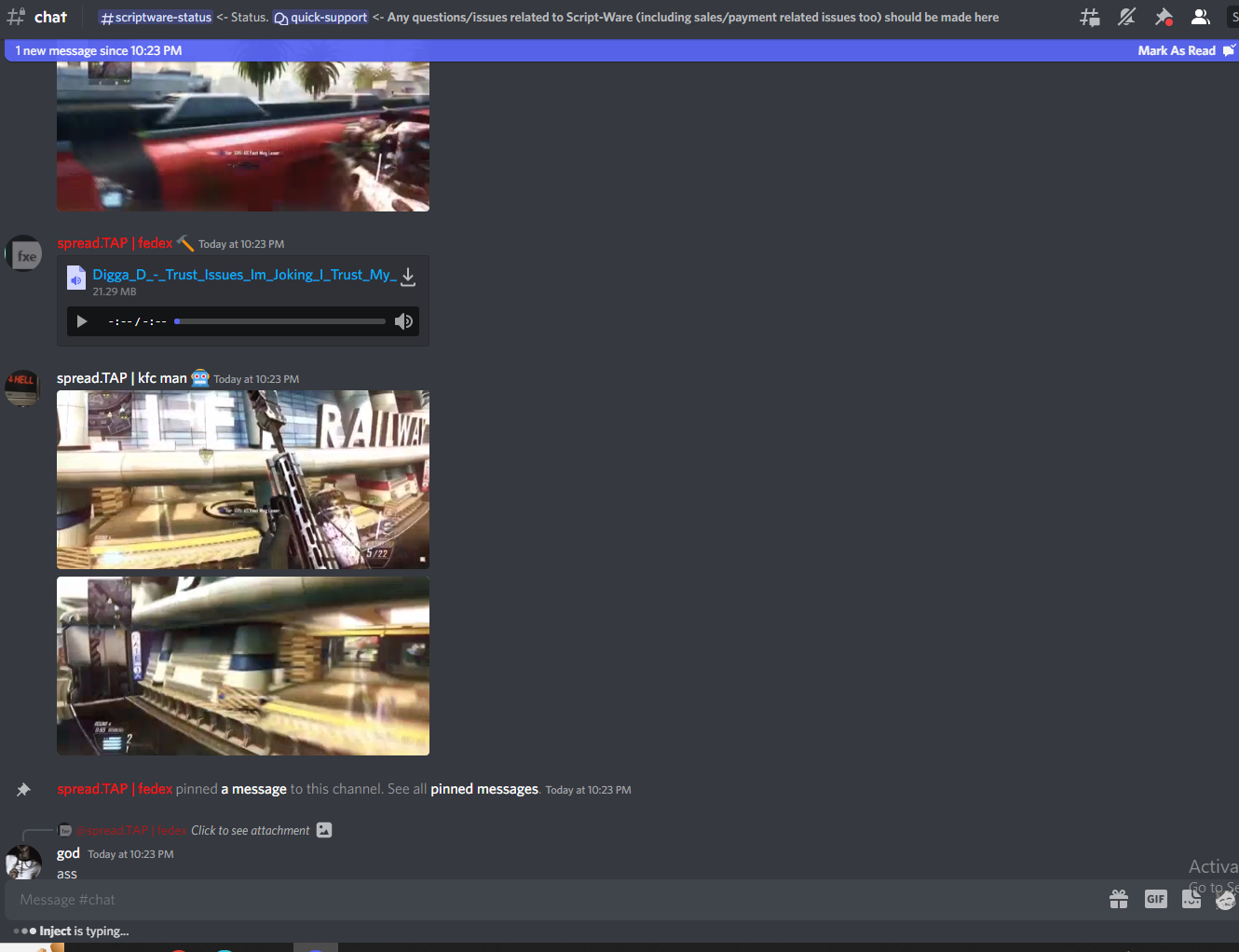Jump to 'a message' in pinned notice

pyautogui.click(x=253, y=789)
